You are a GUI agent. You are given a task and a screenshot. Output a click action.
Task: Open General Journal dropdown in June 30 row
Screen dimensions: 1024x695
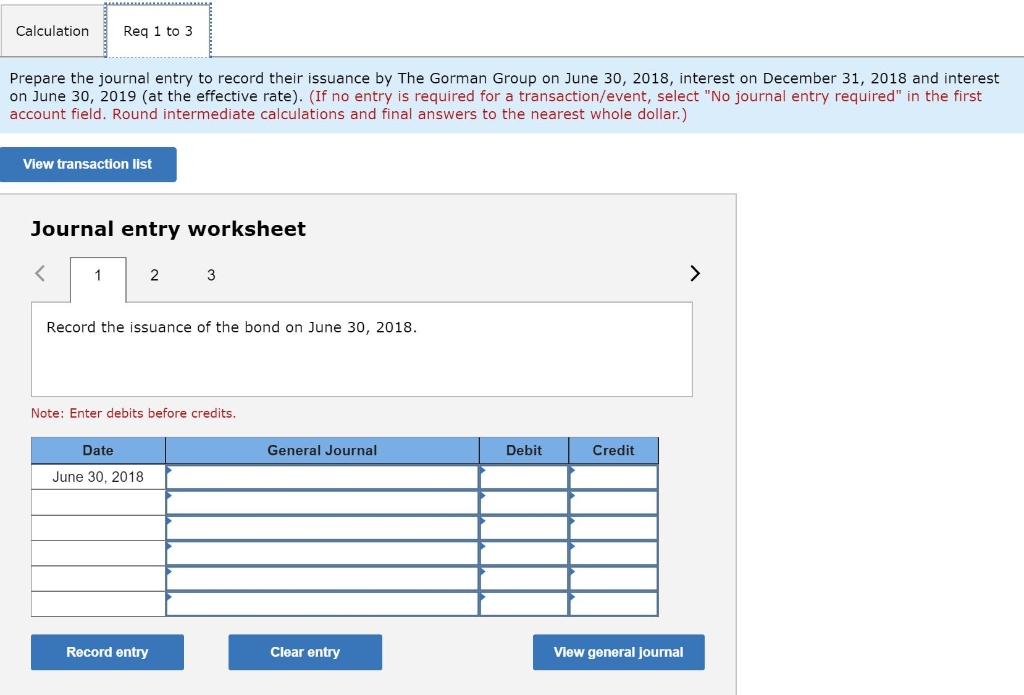coord(322,477)
